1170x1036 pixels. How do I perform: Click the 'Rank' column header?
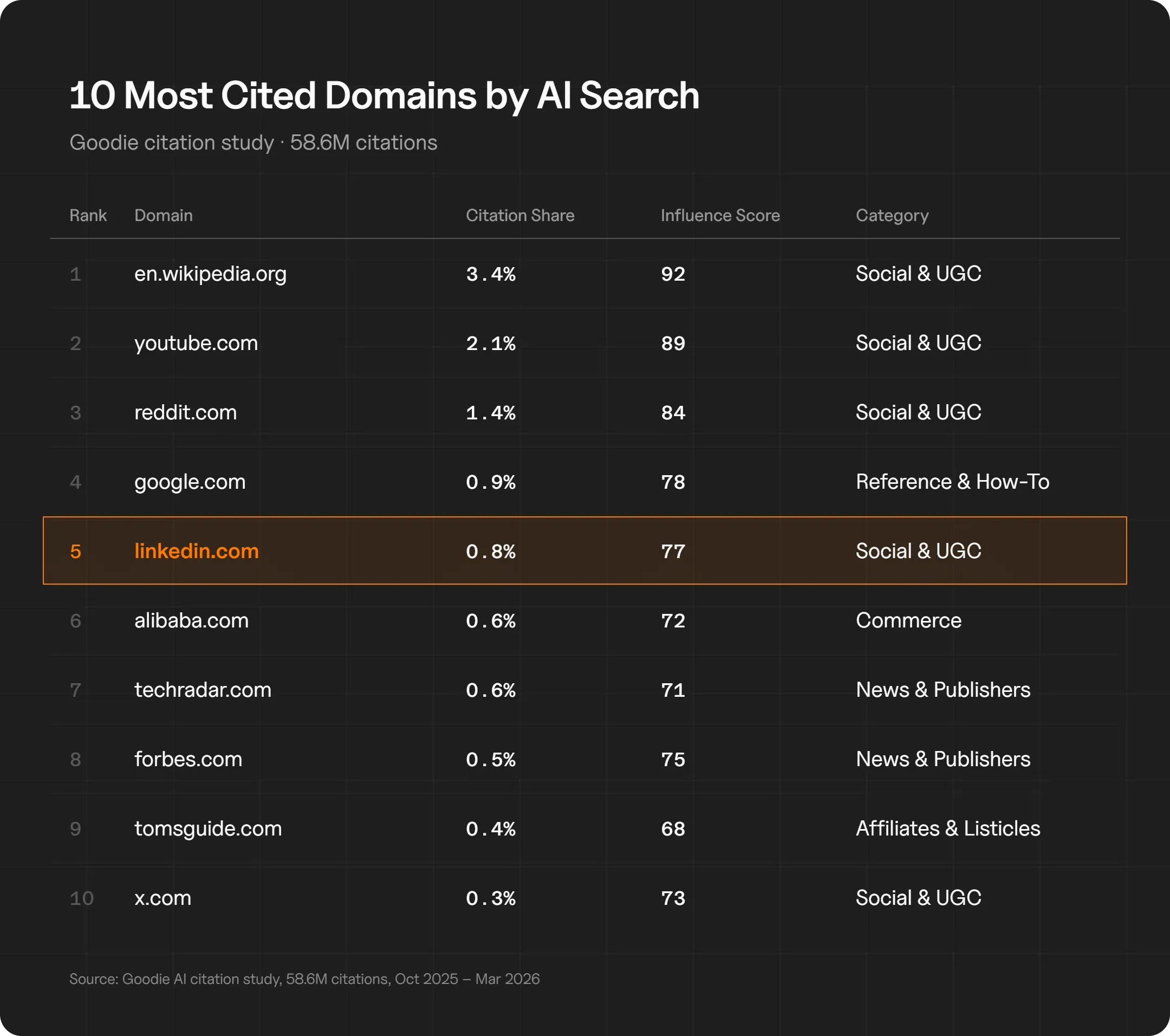click(88, 215)
